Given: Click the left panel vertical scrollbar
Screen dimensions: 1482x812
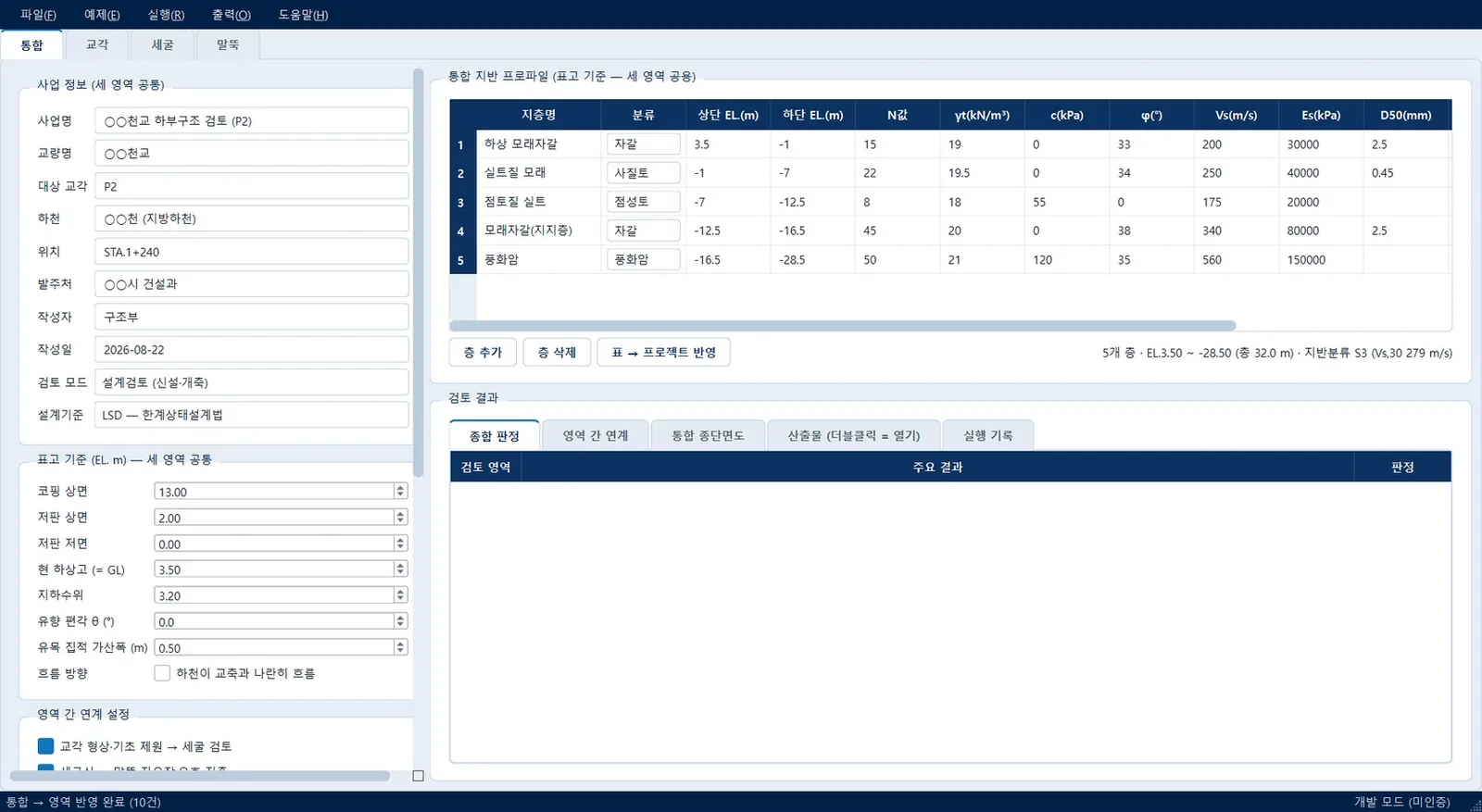Looking at the screenshot, I should click(x=418, y=274).
